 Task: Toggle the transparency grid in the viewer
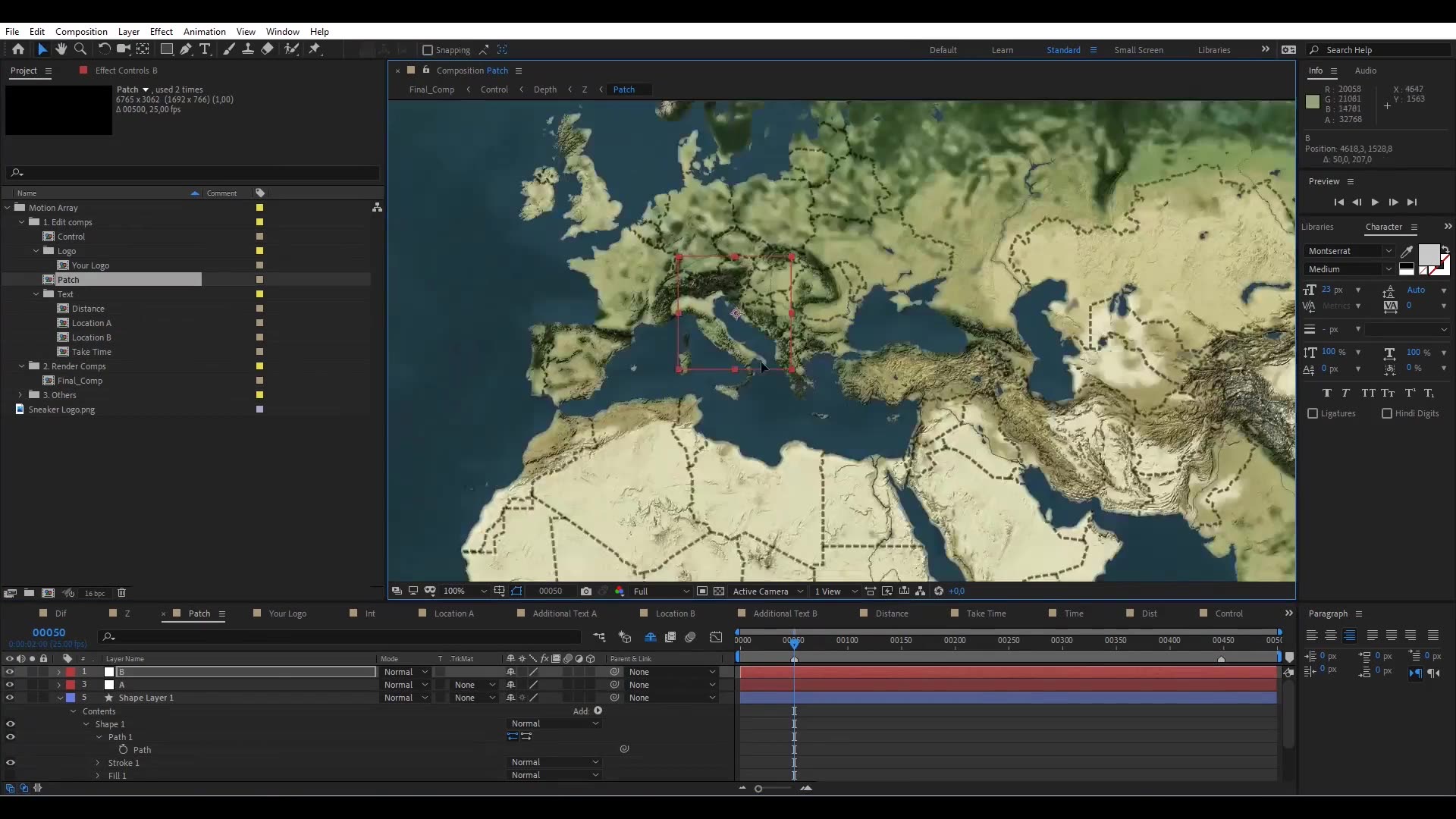coord(719,591)
